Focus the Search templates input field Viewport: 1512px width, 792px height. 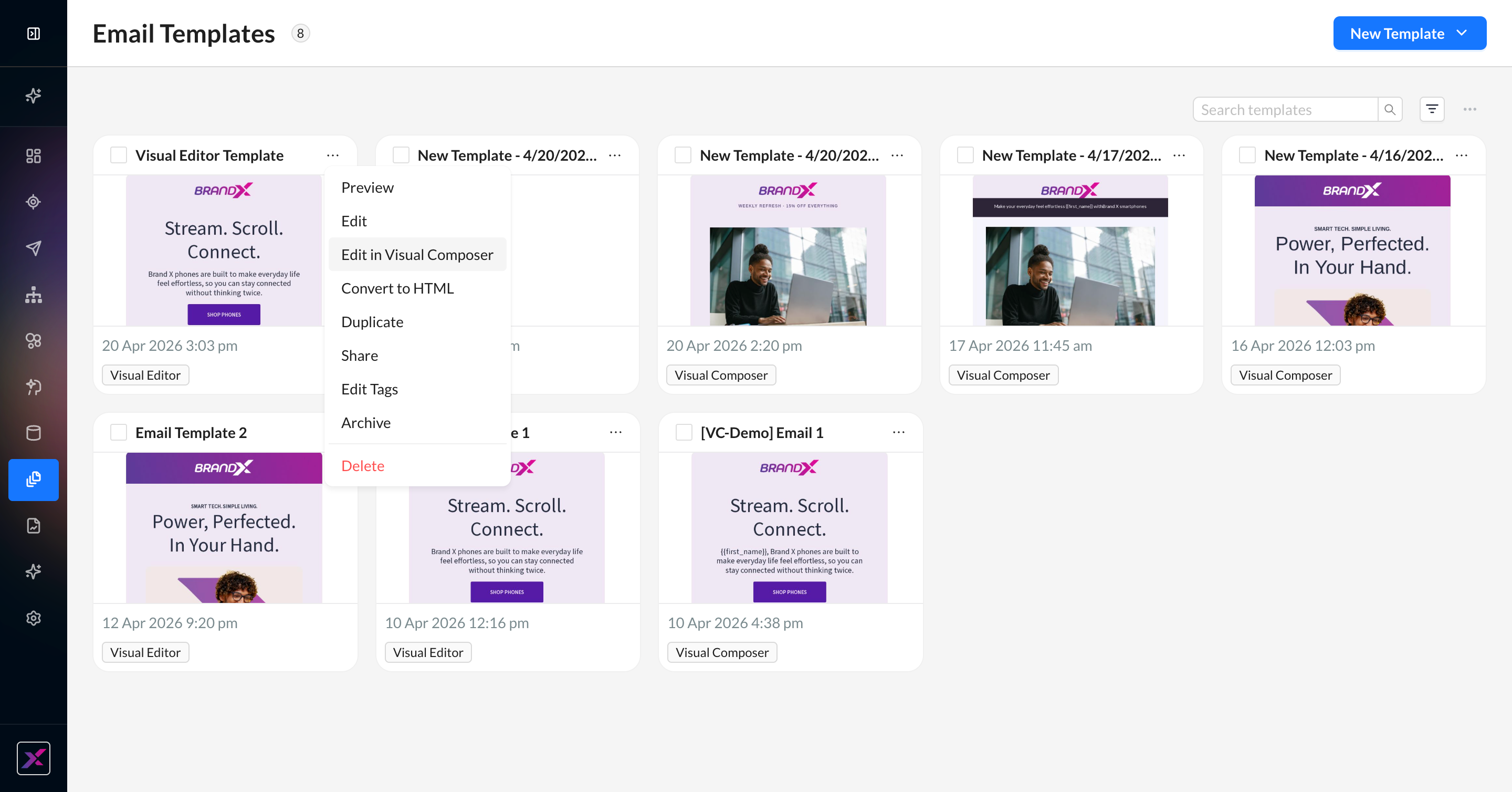tap(1285, 110)
